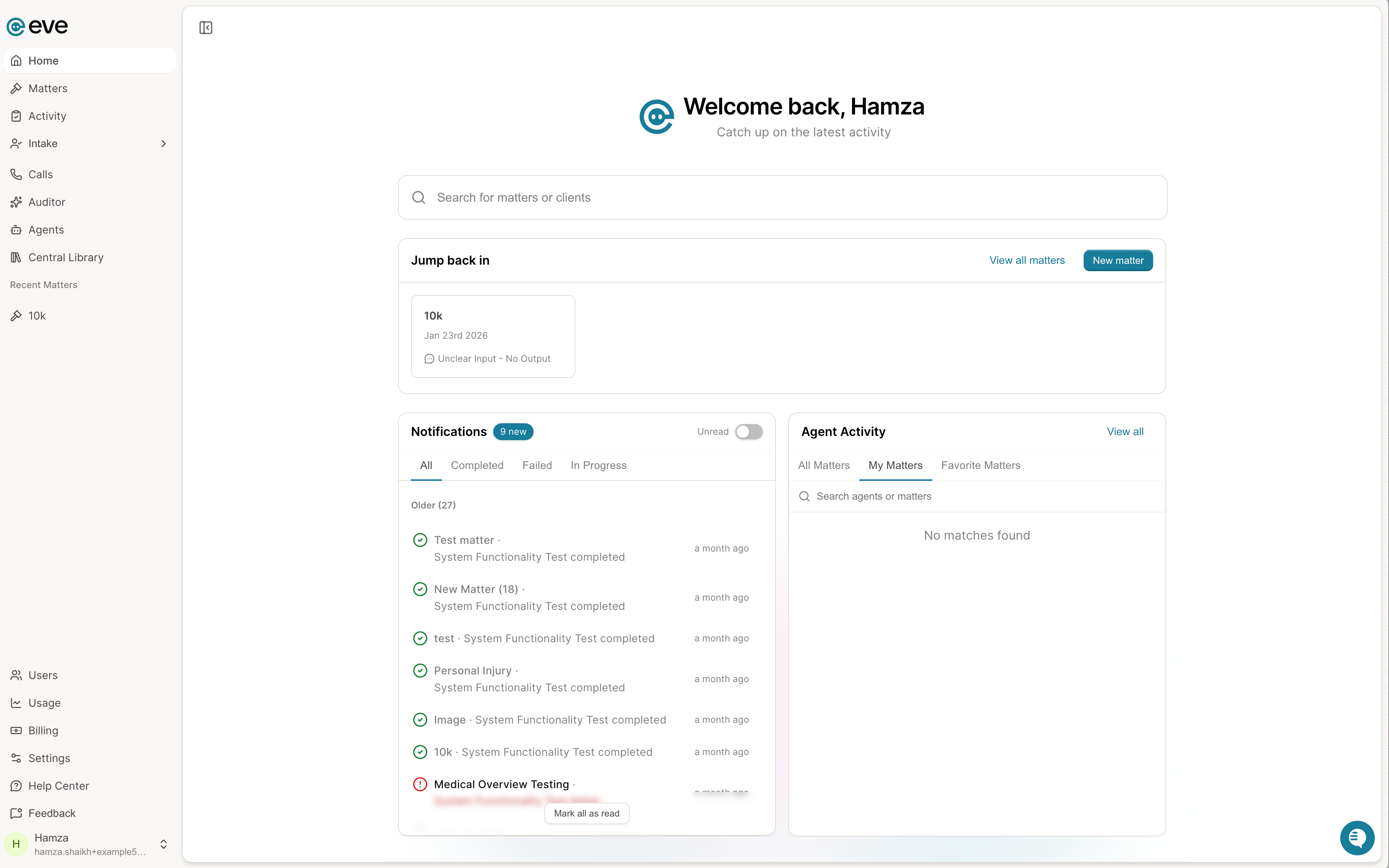
Task: Go to the Activity page label
Action: pos(48,116)
